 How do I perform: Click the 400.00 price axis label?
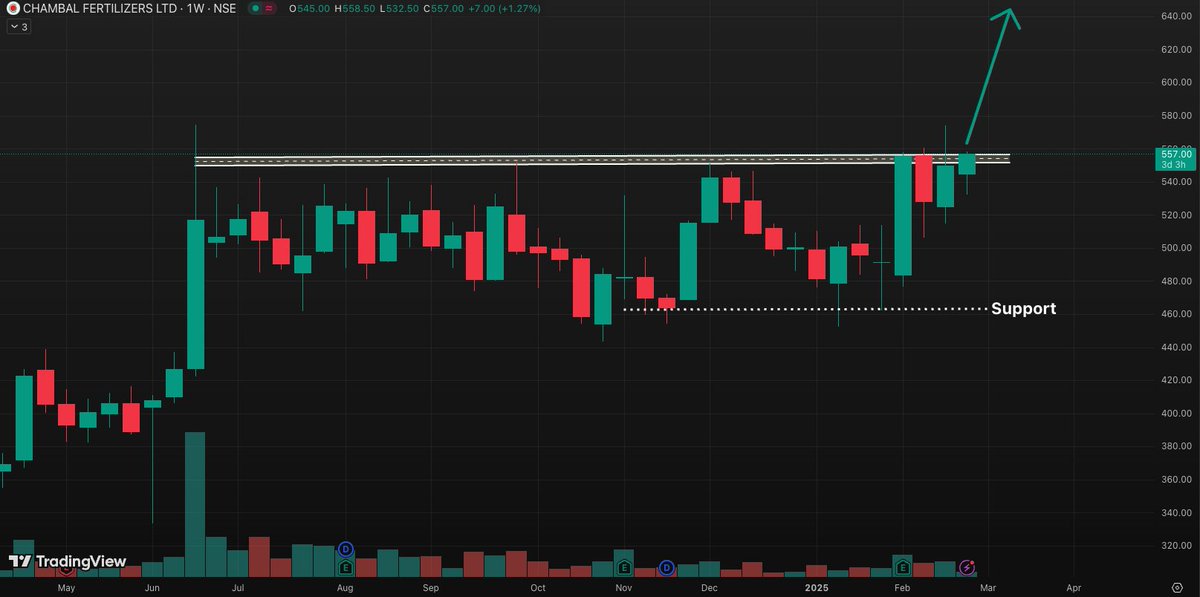[x=1175, y=413]
